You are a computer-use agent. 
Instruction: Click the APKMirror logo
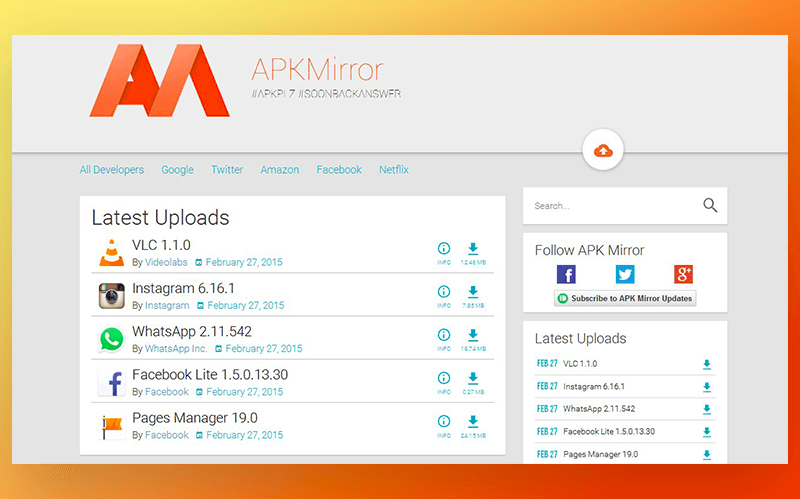(160, 80)
